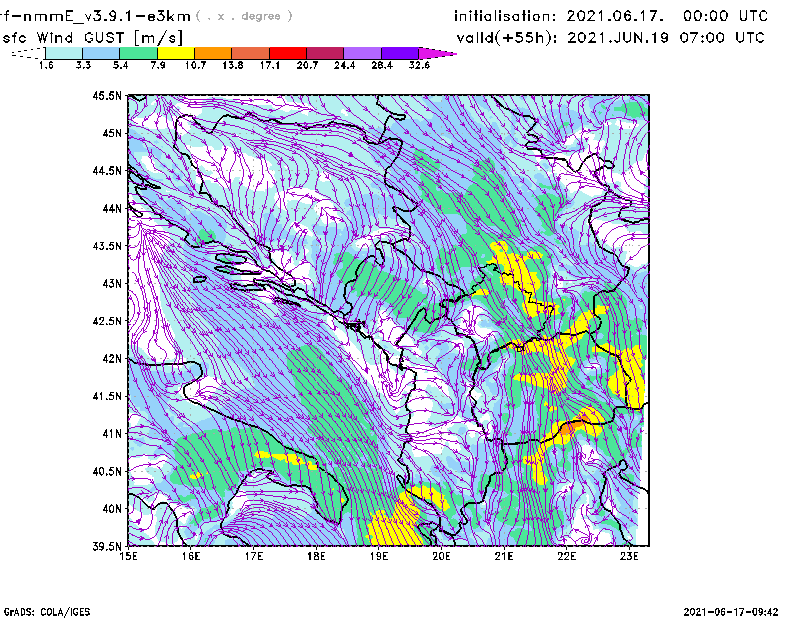This screenshot has height=618, width=800.
Task: Click the 19E longitude label
Action: coord(379,556)
